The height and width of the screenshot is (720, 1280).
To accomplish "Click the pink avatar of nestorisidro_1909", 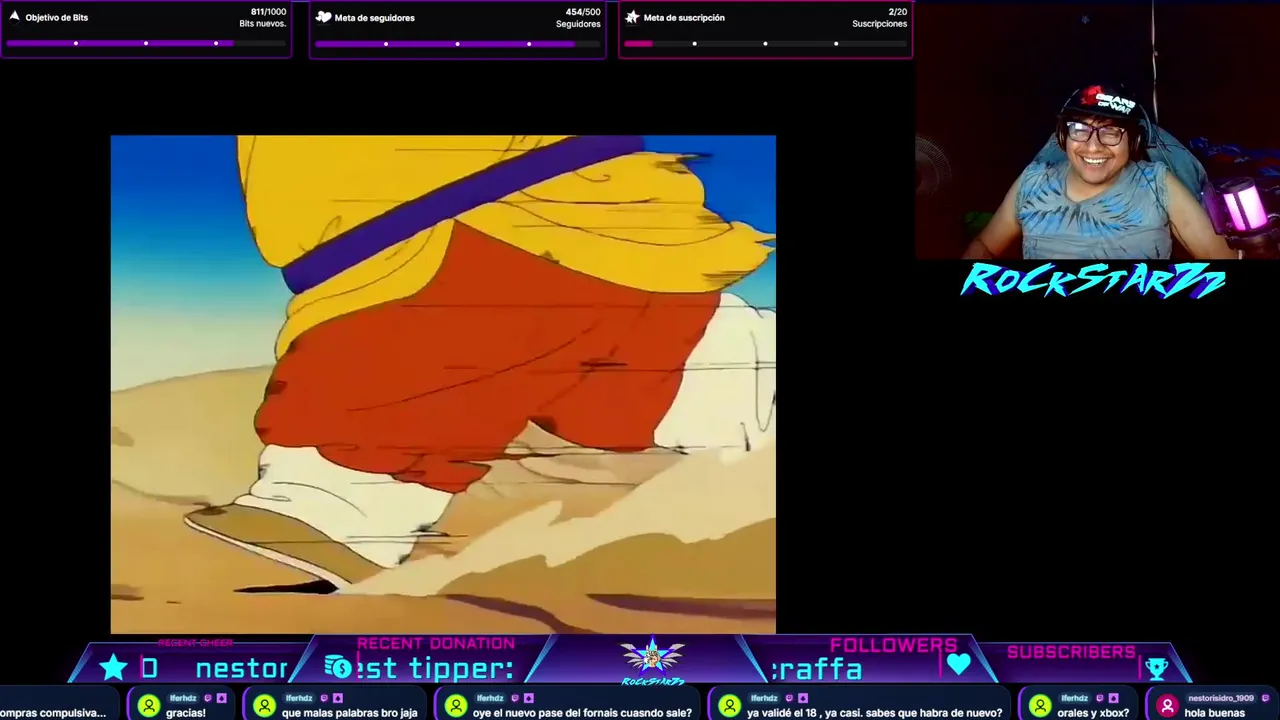I will pos(1167,706).
